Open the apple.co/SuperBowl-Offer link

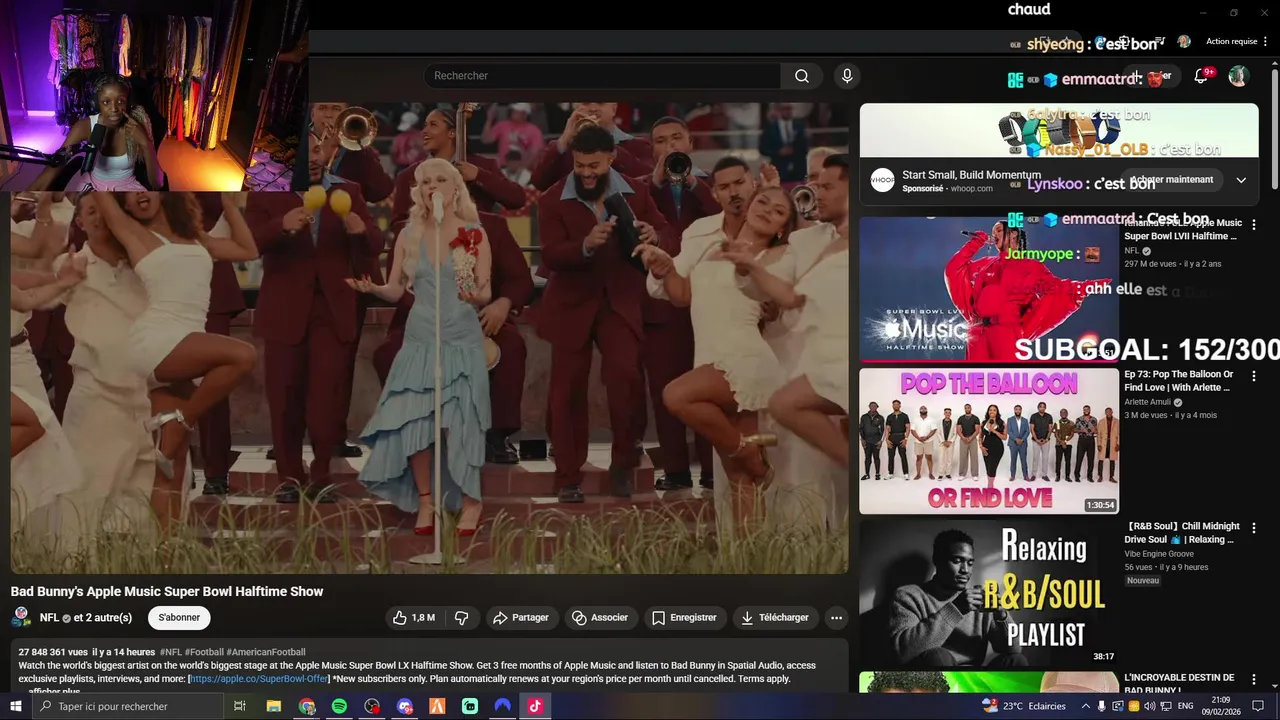coord(258,679)
